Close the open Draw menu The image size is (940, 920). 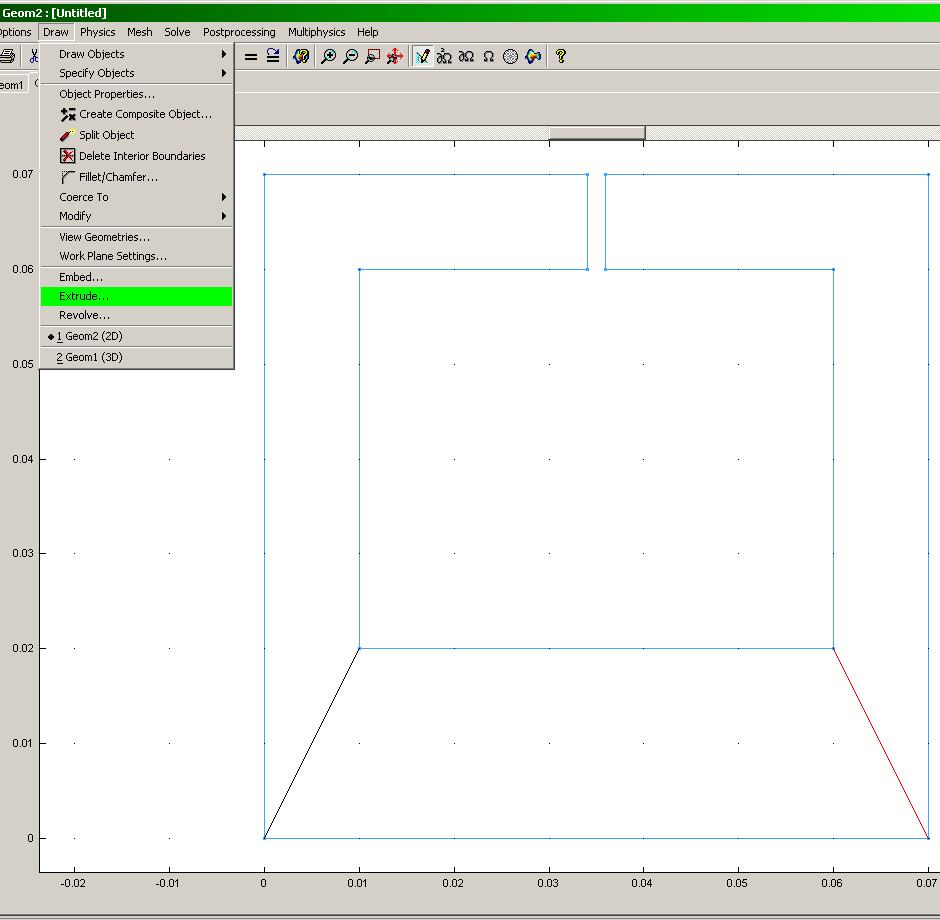(x=56, y=32)
